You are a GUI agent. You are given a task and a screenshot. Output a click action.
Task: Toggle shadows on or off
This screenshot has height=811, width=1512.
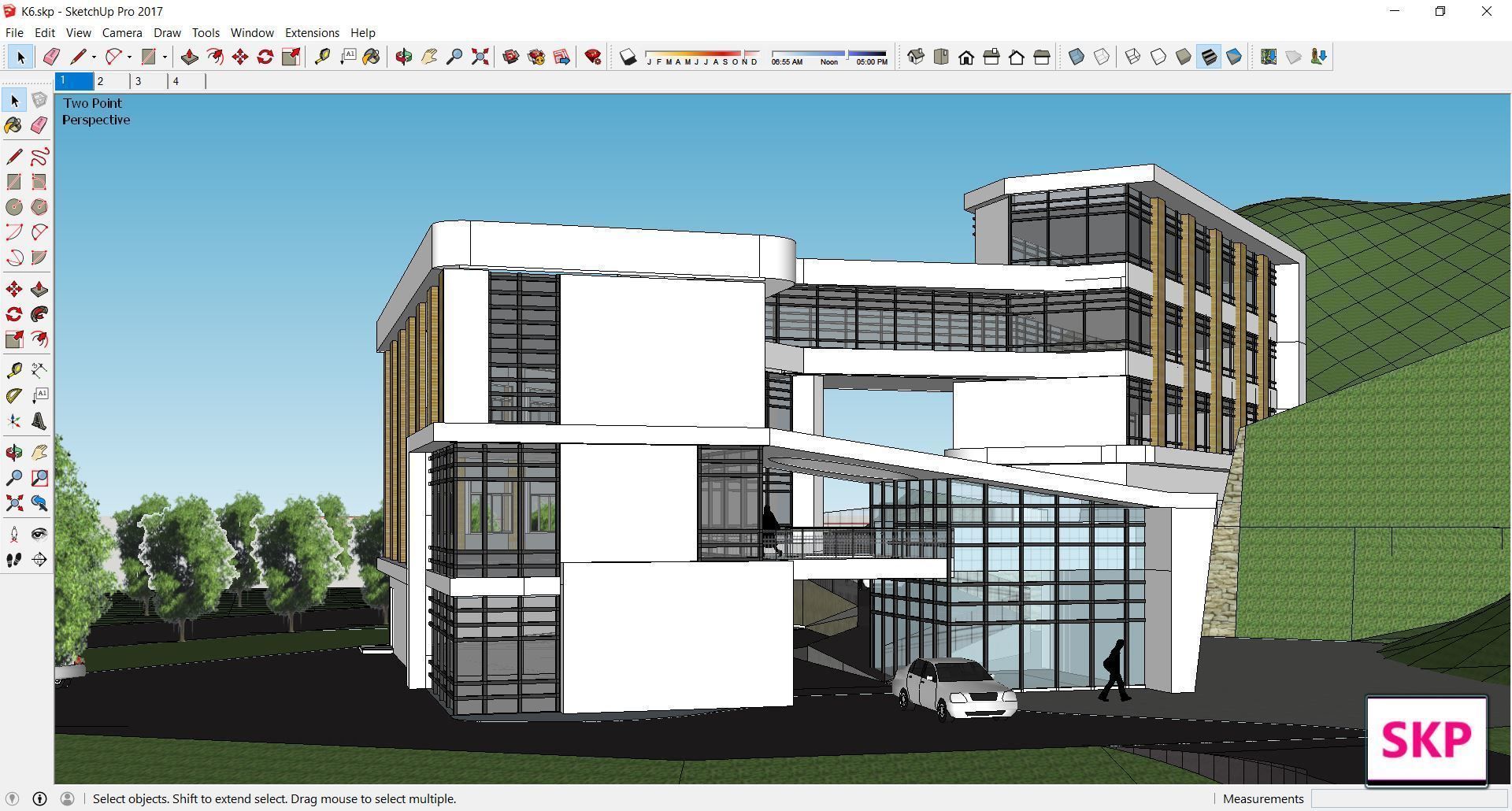point(628,57)
